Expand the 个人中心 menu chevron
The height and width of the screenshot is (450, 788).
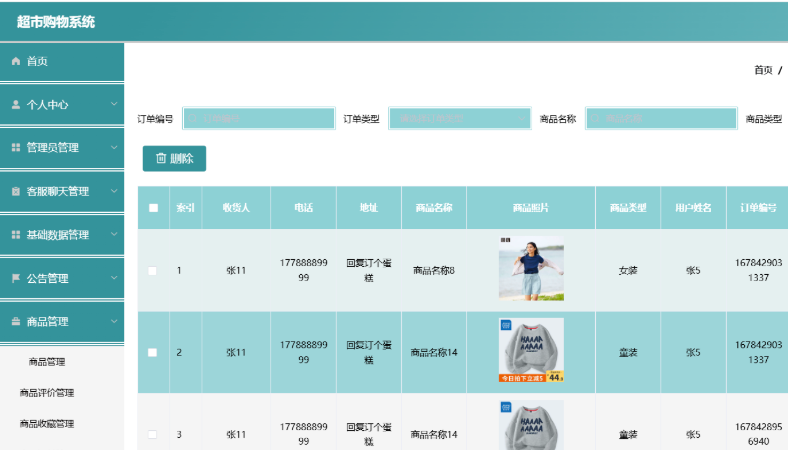(x=114, y=104)
